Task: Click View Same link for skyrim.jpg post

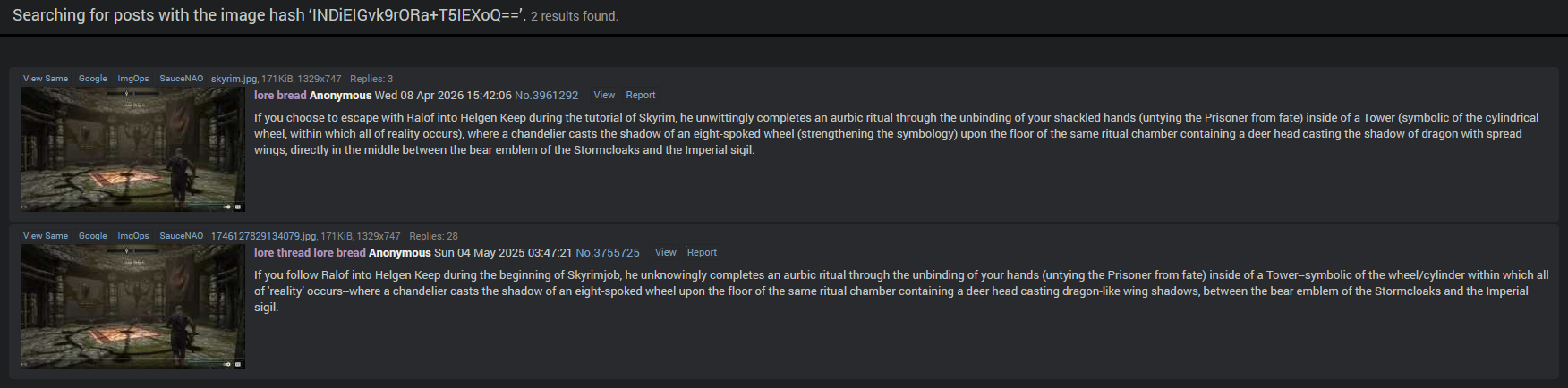Action: point(46,79)
